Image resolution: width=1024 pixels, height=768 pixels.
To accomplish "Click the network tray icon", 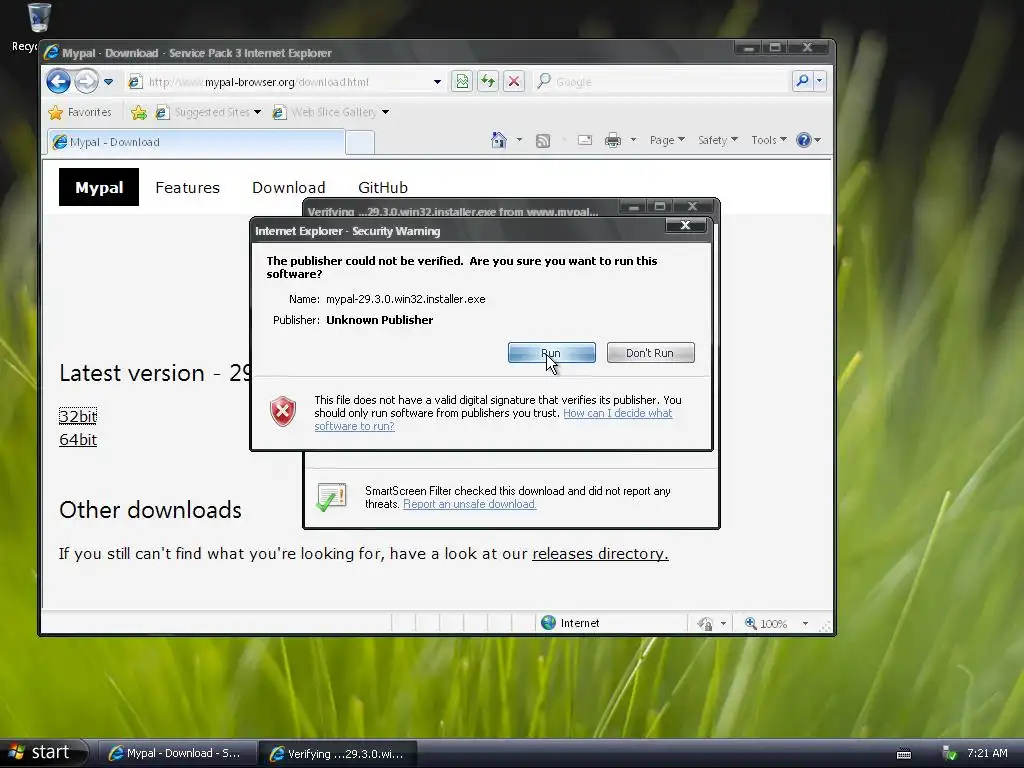I will point(949,754).
